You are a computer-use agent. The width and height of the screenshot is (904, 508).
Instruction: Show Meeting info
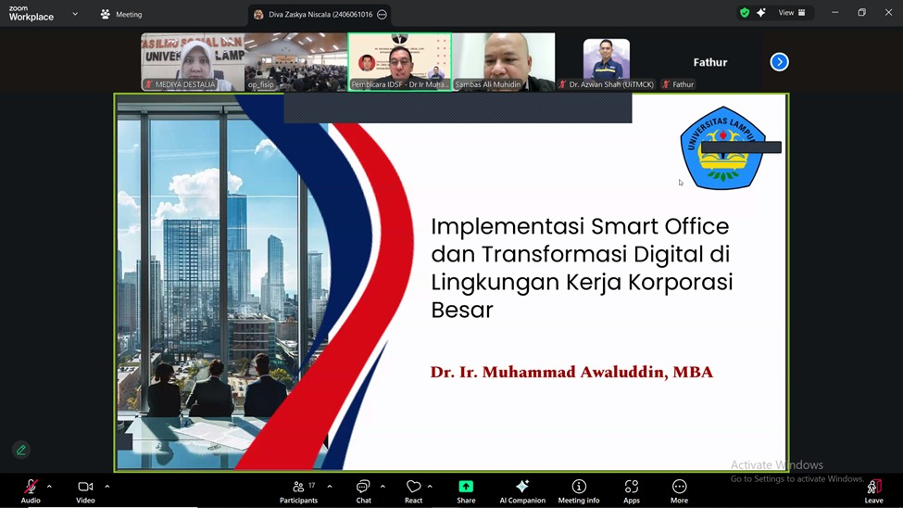pos(578,489)
